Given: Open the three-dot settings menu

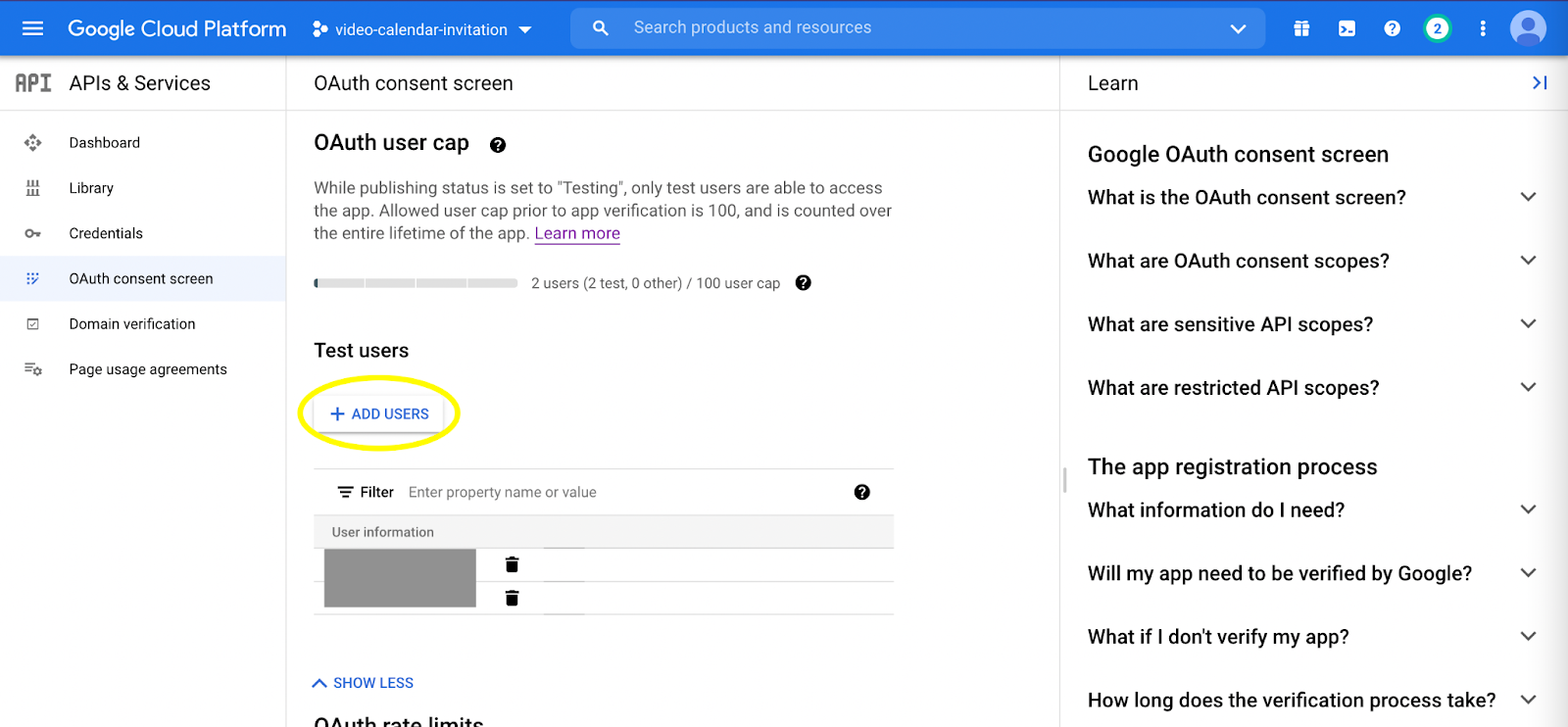Looking at the screenshot, I should [x=1483, y=28].
